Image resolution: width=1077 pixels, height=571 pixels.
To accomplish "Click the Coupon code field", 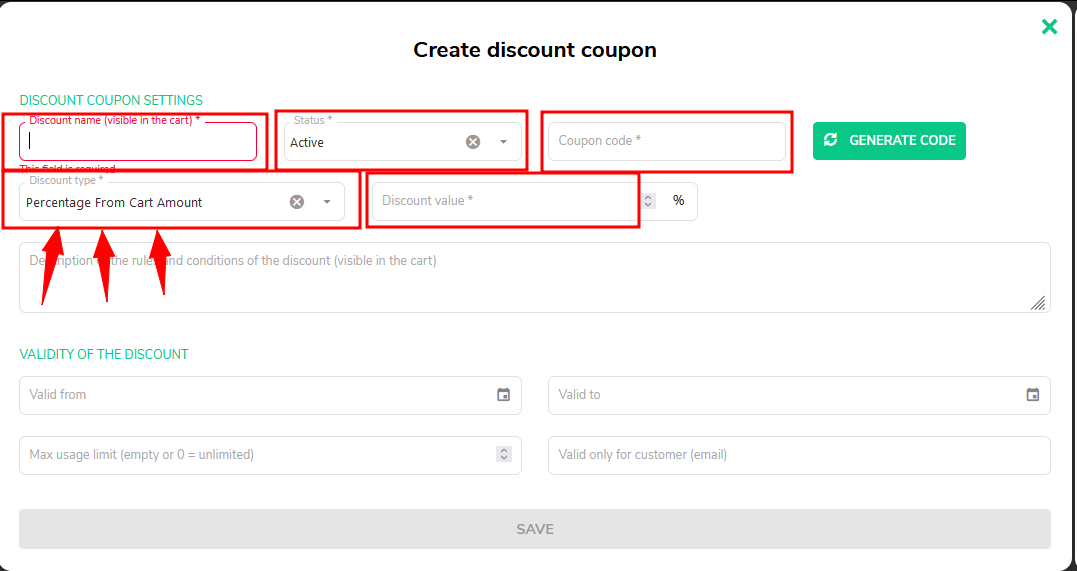I will click(666, 142).
